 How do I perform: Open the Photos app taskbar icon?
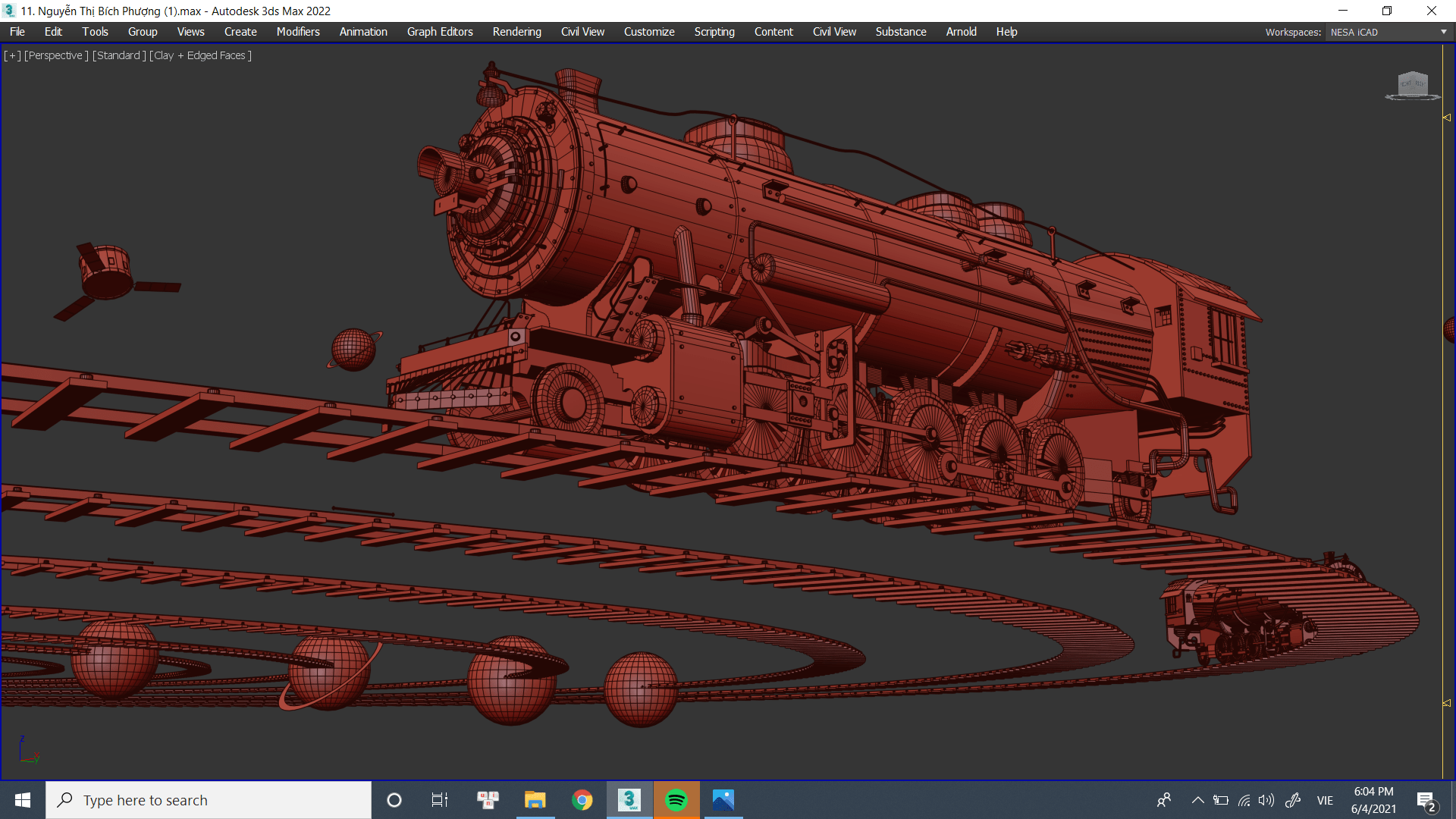(x=723, y=800)
